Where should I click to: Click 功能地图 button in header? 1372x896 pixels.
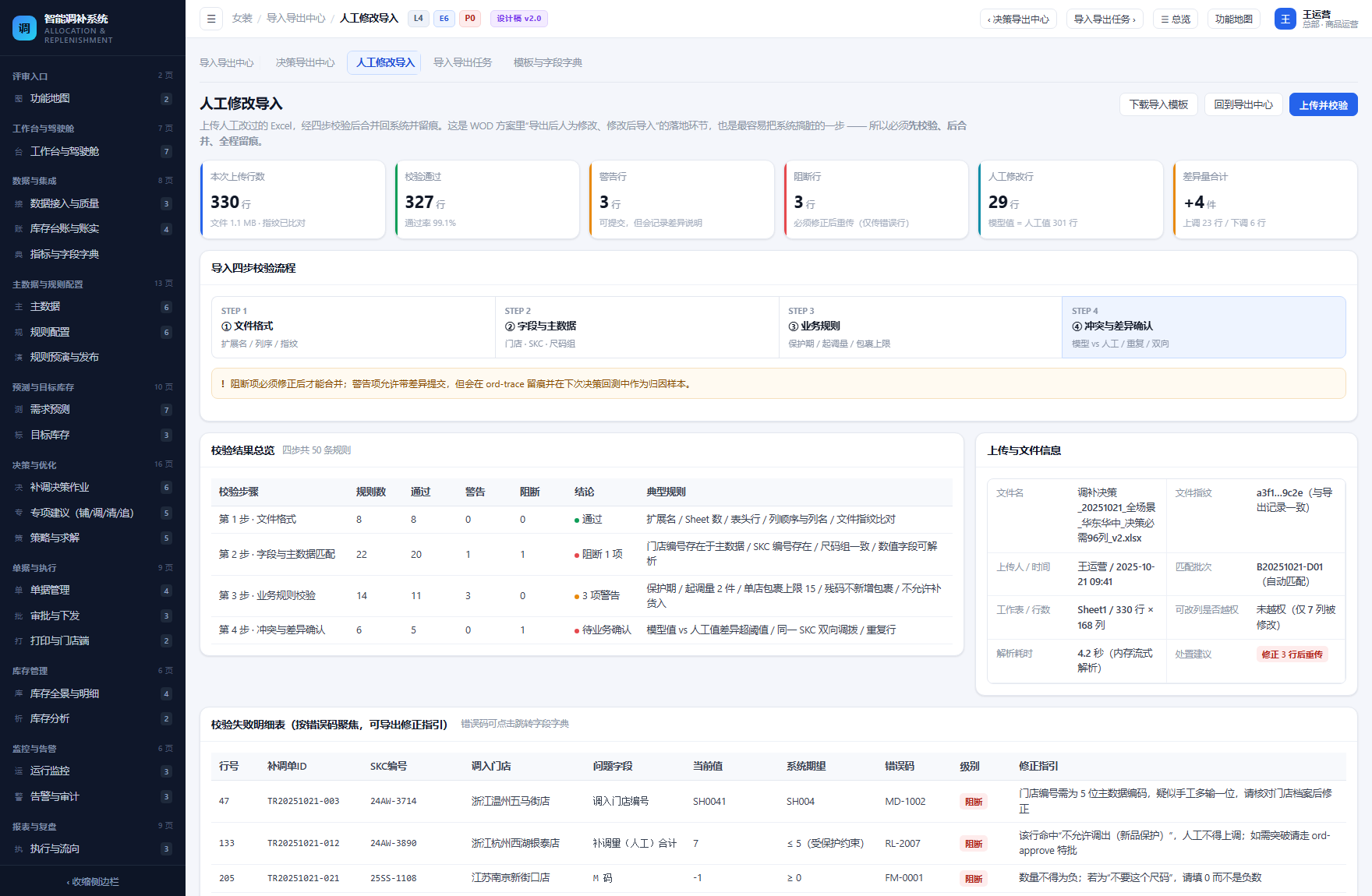coord(1233,19)
